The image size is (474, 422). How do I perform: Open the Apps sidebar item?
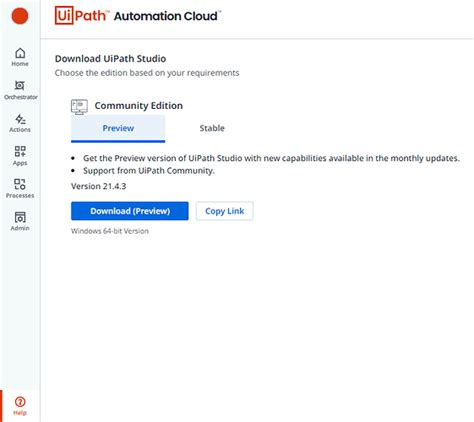(20, 156)
